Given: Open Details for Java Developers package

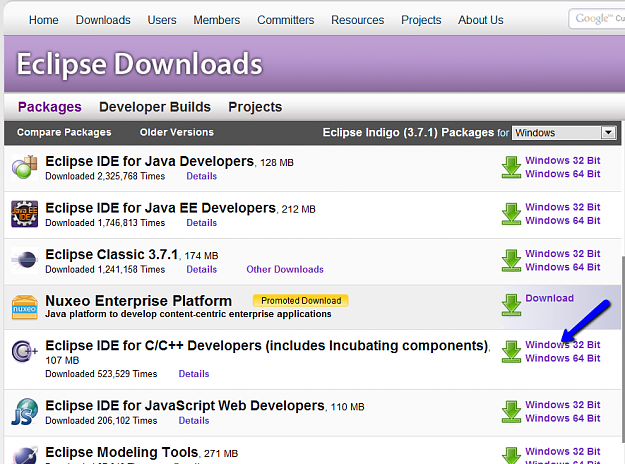Looking at the screenshot, I should [202, 176].
